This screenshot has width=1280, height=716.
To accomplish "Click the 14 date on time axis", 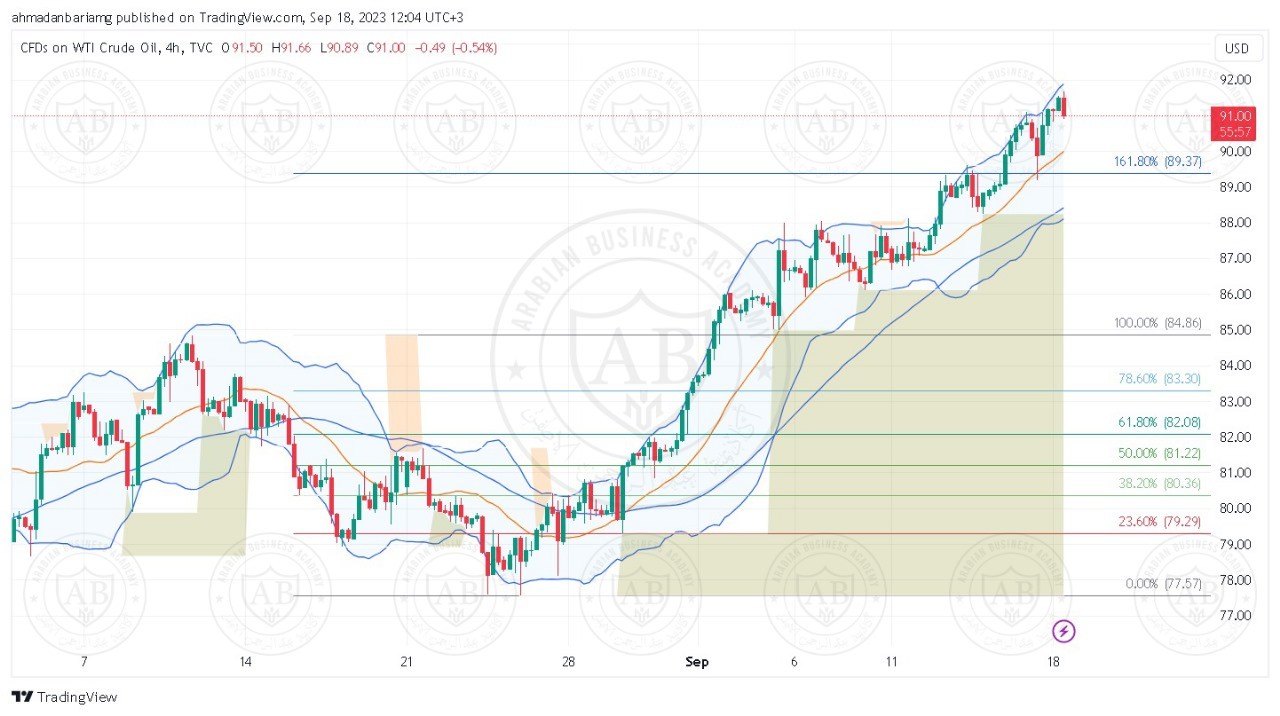I will tap(245, 662).
